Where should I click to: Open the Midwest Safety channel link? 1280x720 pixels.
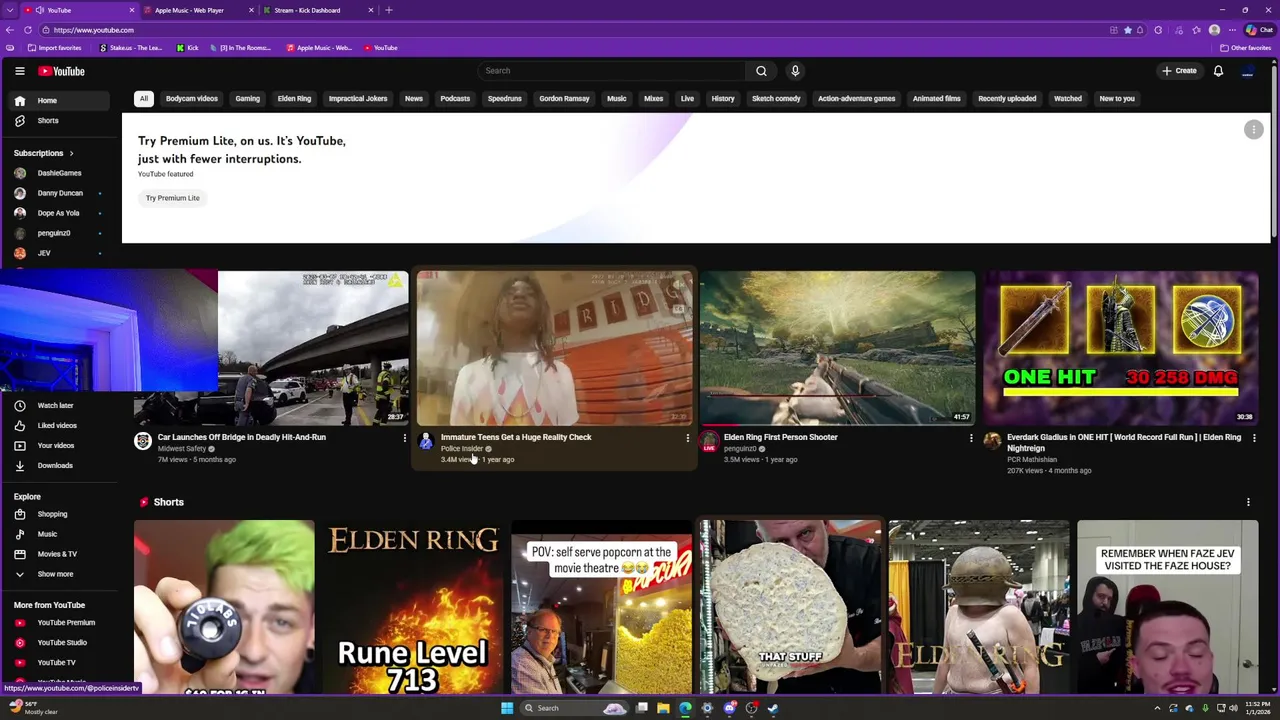182,449
